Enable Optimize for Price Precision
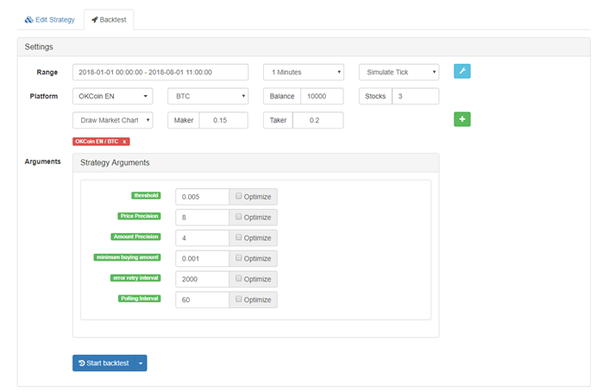 238,217
